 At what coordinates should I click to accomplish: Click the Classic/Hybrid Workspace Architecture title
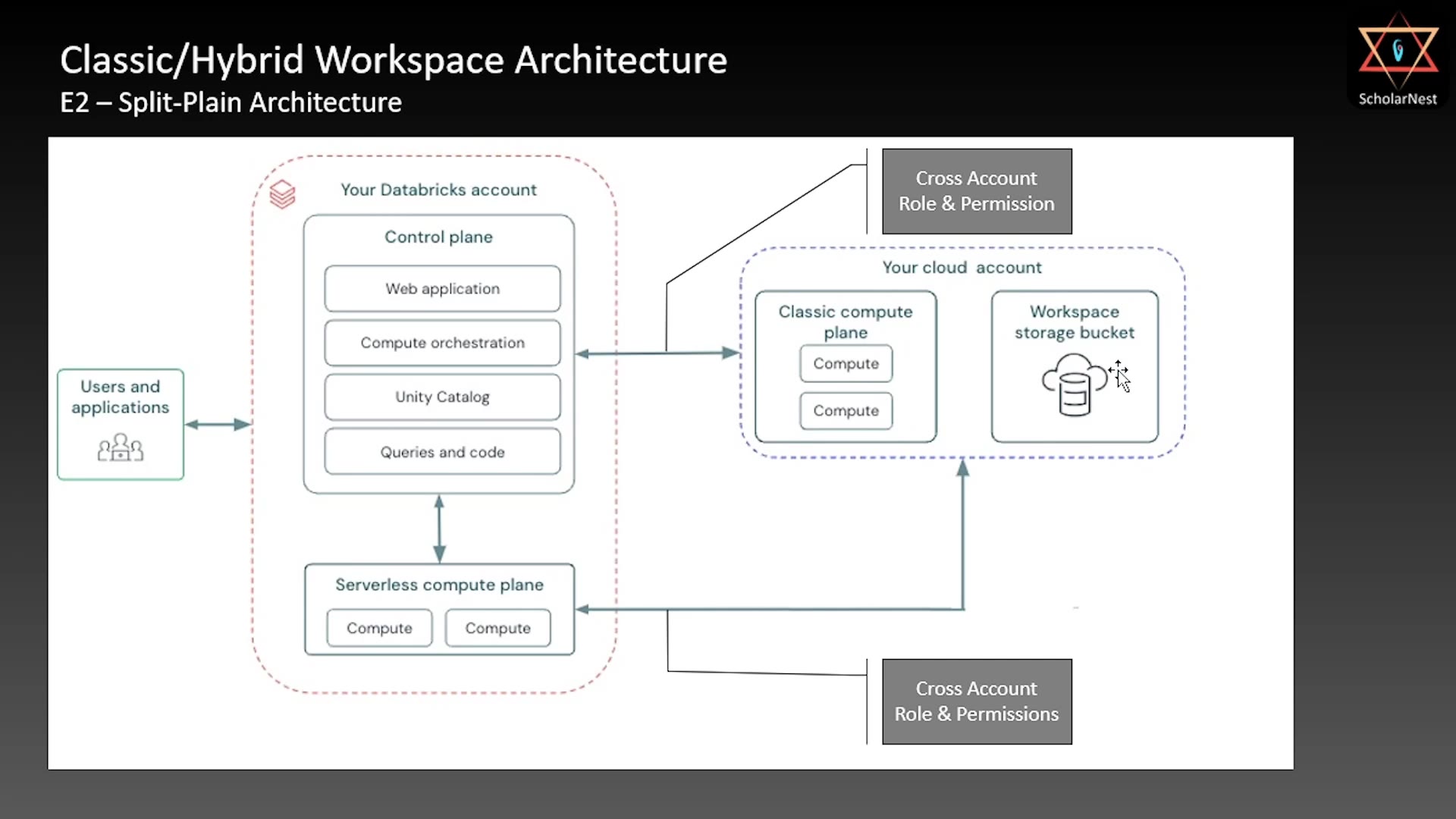pyautogui.click(x=394, y=60)
